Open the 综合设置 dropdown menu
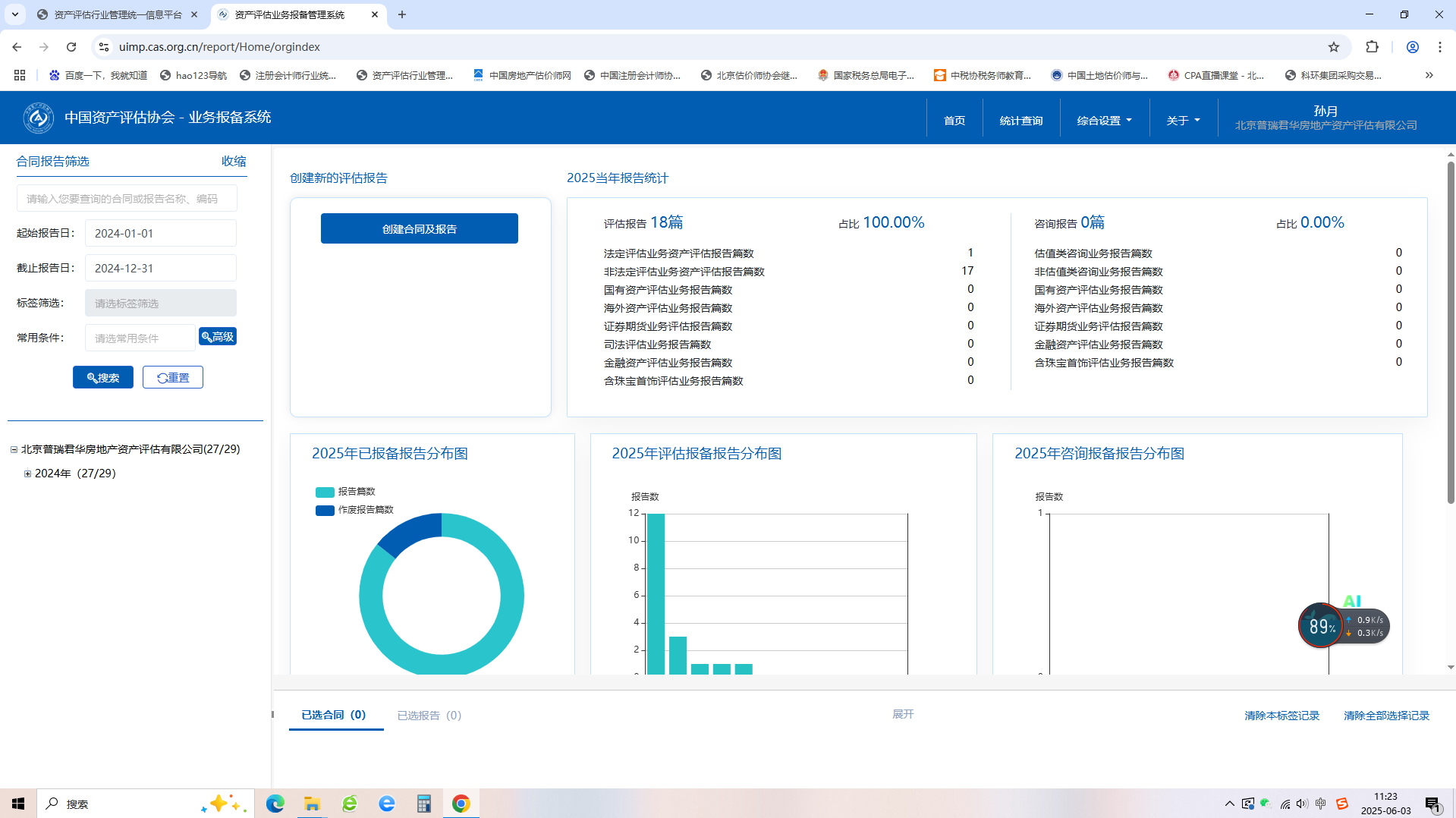Viewport: 1456px width, 818px height. (1104, 121)
